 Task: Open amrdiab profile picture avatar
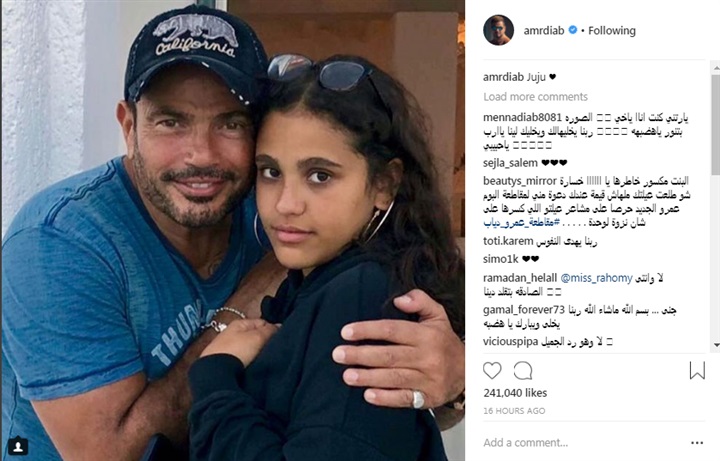click(x=498, y=30)
